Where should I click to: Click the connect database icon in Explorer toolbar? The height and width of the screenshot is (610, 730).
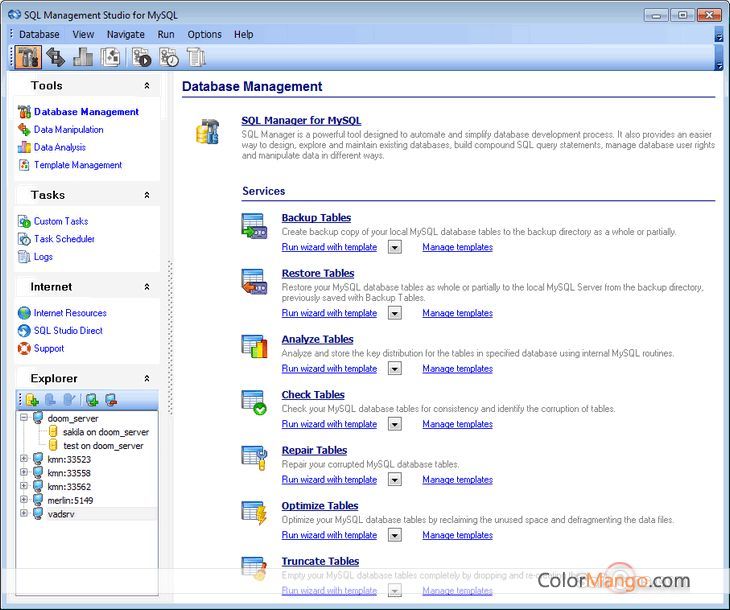click(92, 400)
